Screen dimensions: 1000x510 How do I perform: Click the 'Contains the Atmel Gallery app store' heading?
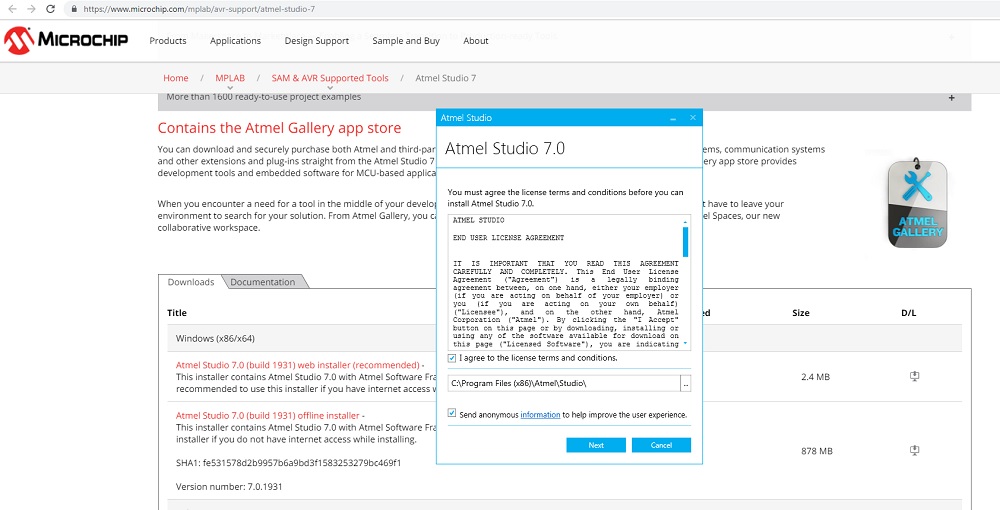279,128
